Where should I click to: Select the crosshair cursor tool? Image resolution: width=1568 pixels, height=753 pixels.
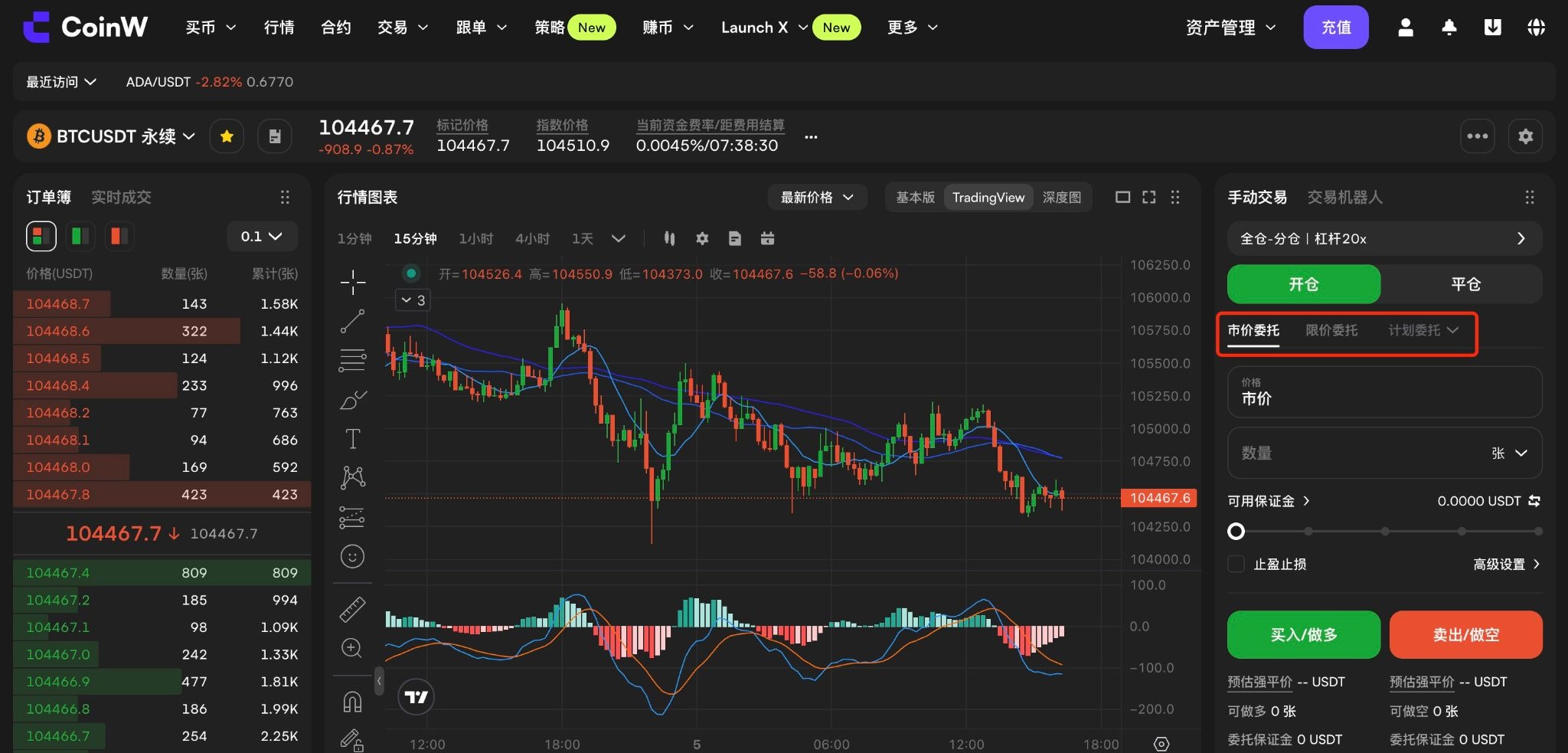coord(353,282)
